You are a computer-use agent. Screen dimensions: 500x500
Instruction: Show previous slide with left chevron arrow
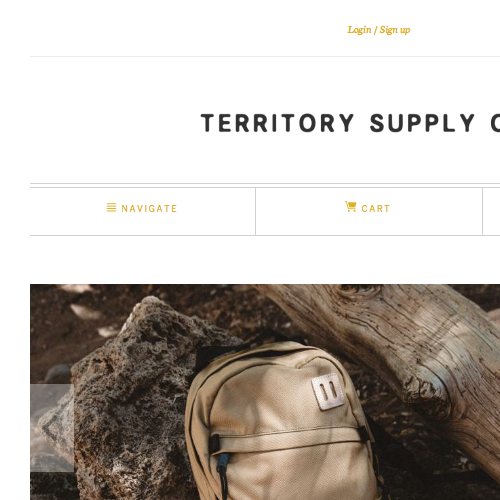[x=51, y=429]
